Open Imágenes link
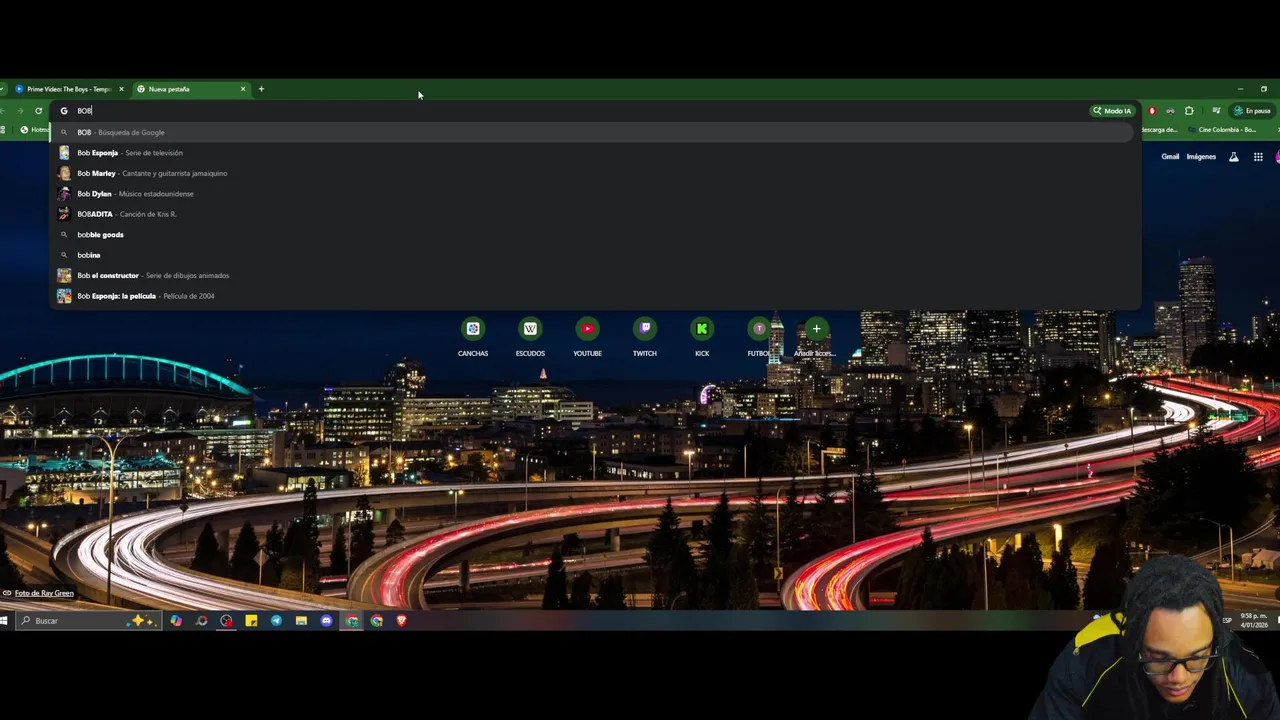 click(1201, 157)
